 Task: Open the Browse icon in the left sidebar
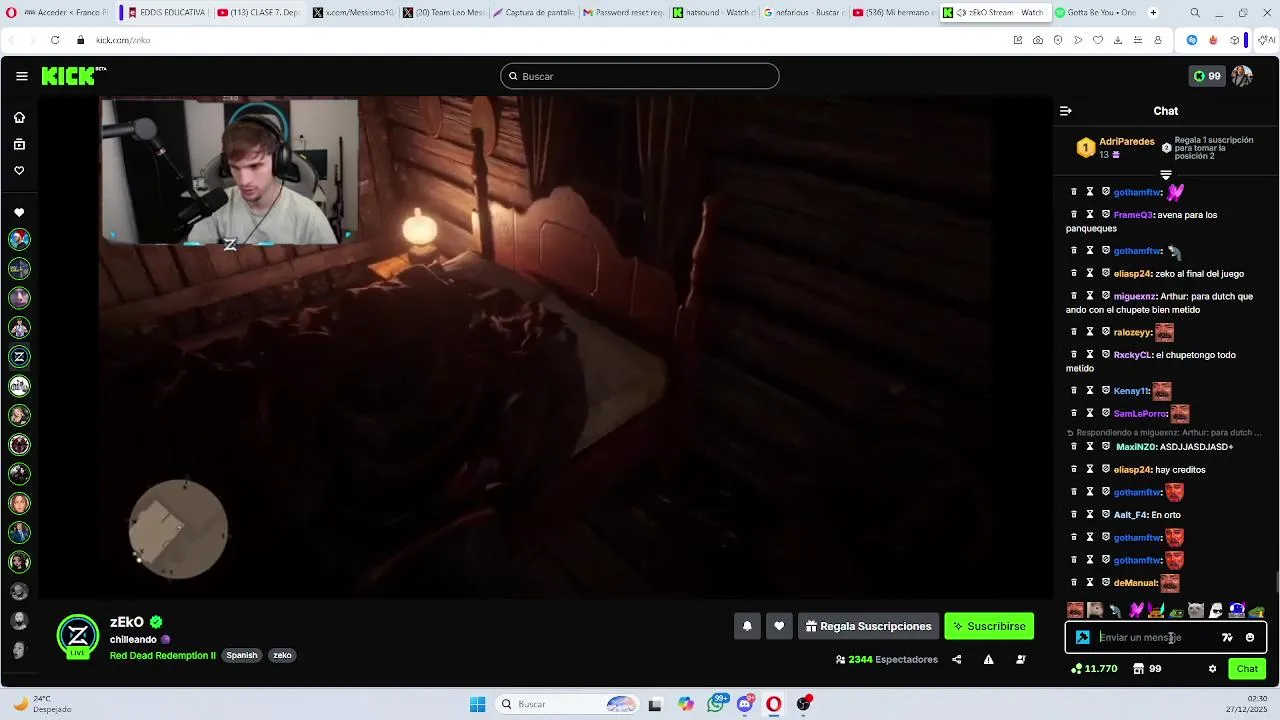19,144
